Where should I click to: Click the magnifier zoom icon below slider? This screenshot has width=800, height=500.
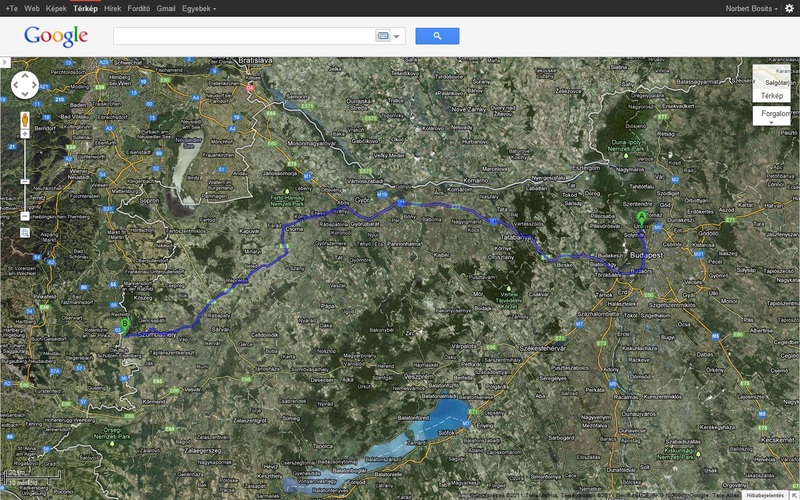tap(24, 233)
